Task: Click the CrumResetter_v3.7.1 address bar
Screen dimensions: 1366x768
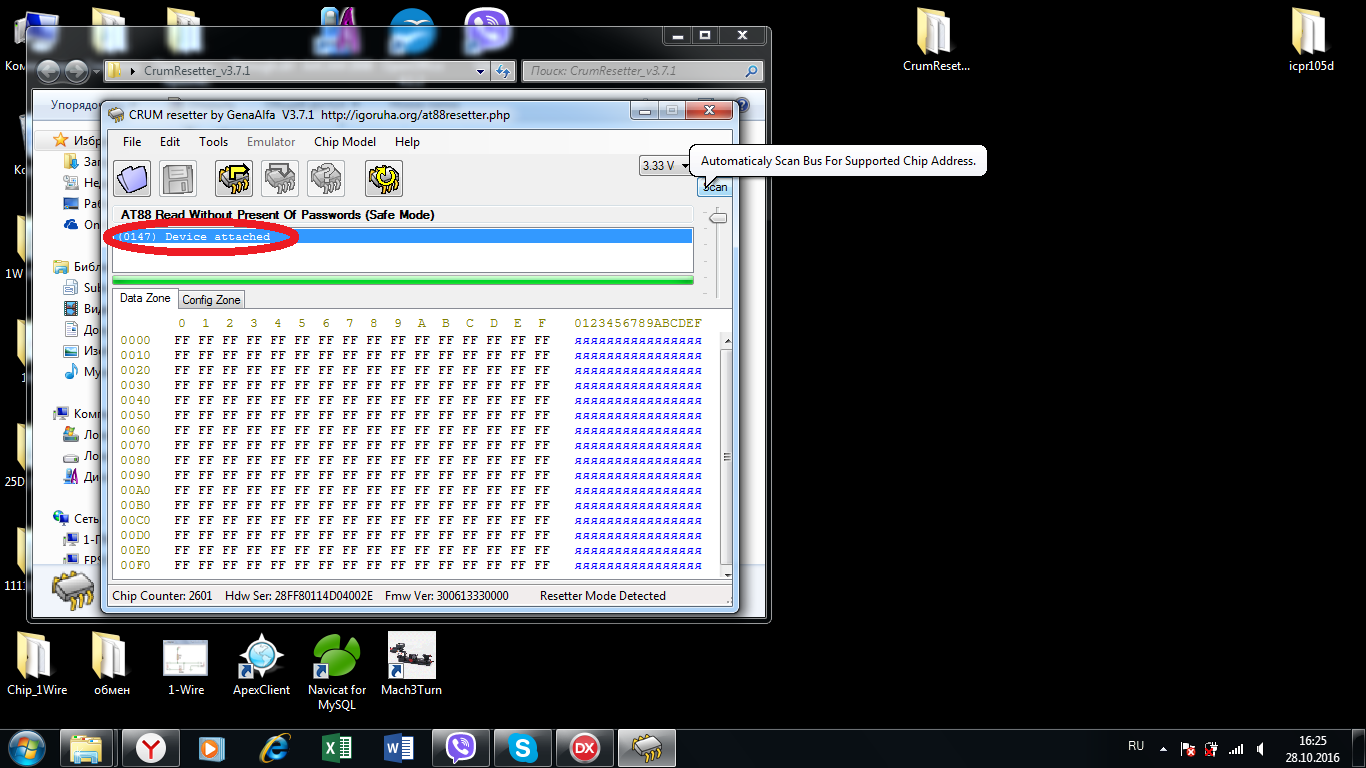Action: [300, 71]
